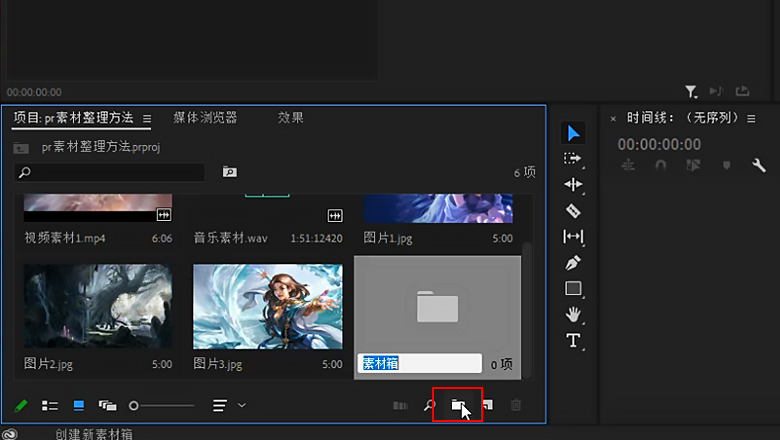Select the Slip tool
The height and width of the screenshot is (440, 780).
[573, 237]
